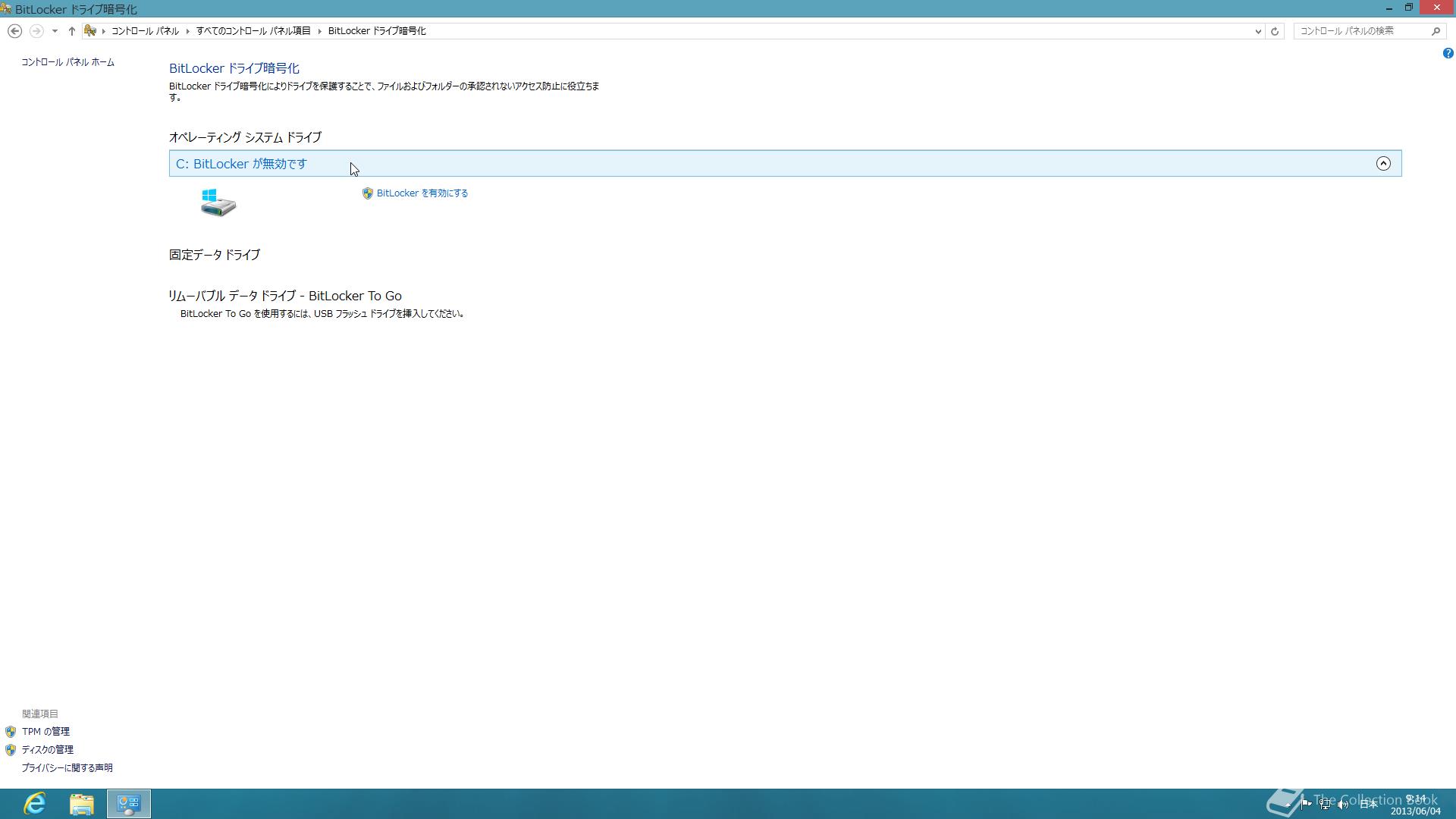Click the Control Panel taskbar button
The width and height of the screenshot is (1456, 819).
pos(128,804)
